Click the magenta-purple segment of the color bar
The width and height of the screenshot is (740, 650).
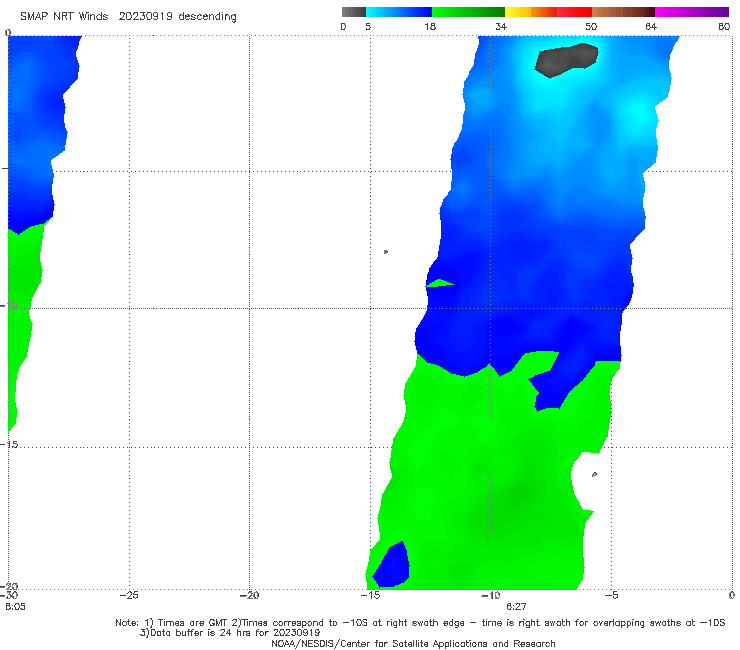692,12
